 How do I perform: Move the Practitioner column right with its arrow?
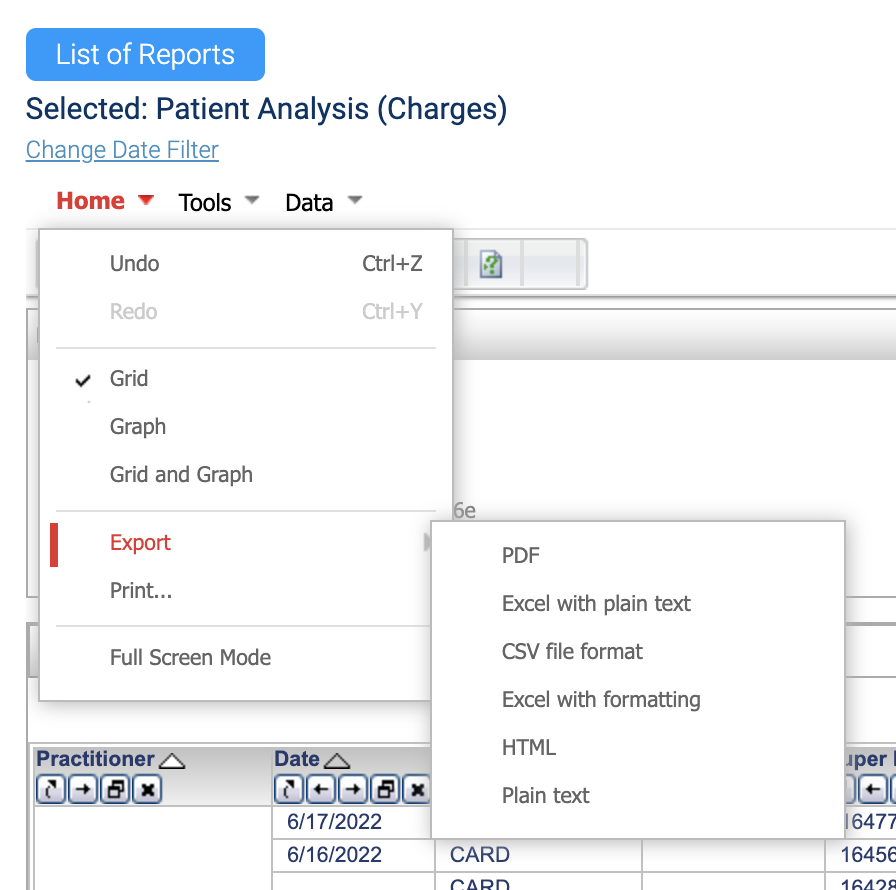[83, 789]
